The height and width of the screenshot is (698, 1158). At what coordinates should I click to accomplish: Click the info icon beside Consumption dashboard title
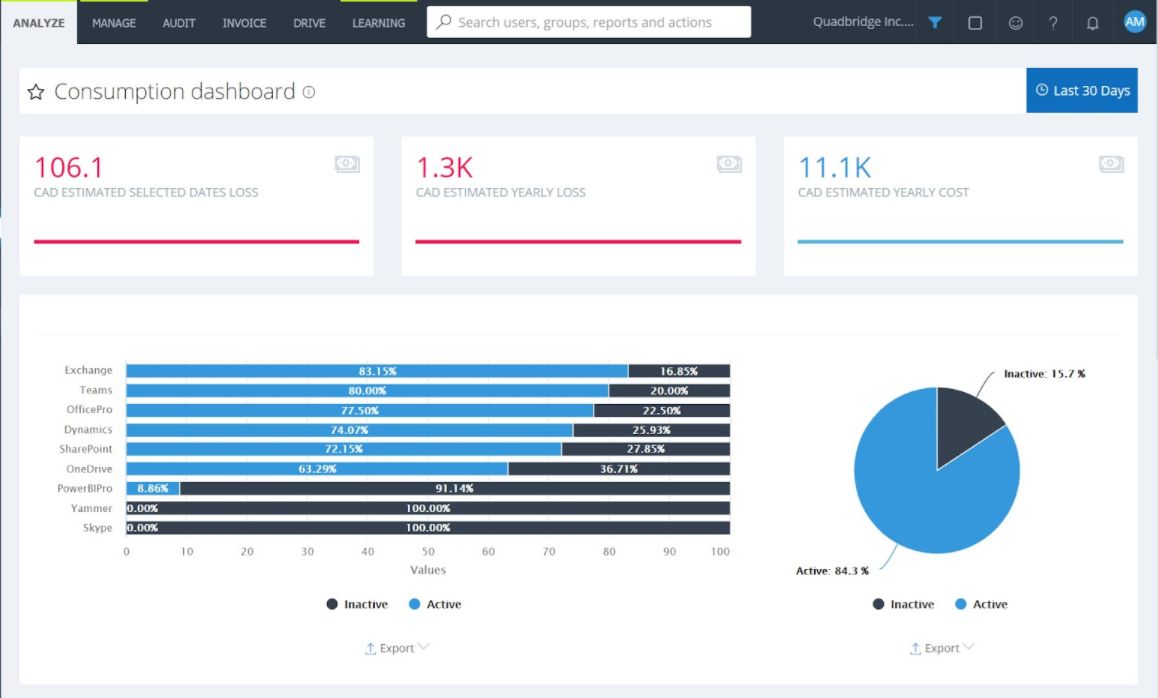(308, 91)
